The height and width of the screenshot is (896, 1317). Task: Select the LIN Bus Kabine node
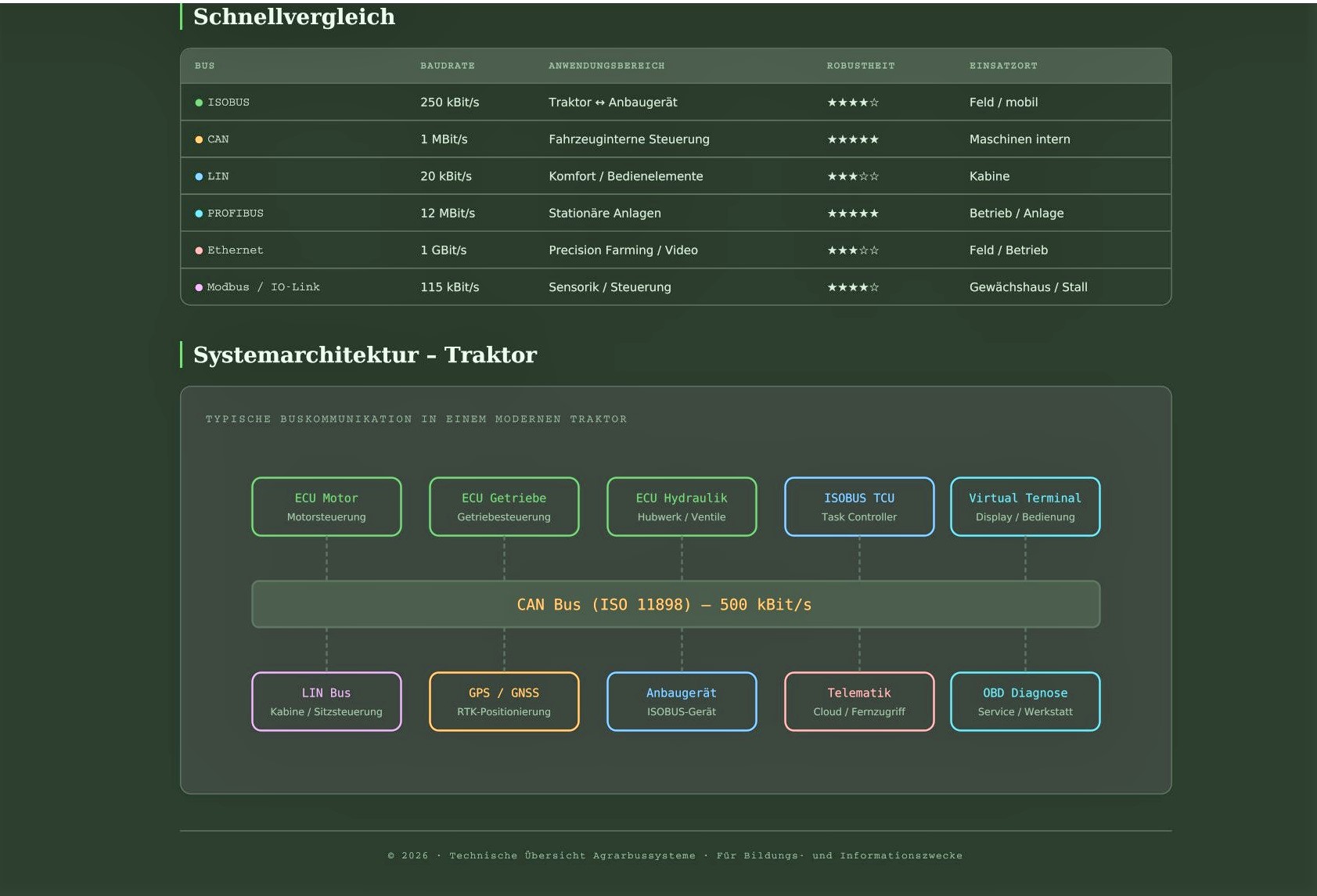coord(326,702)
